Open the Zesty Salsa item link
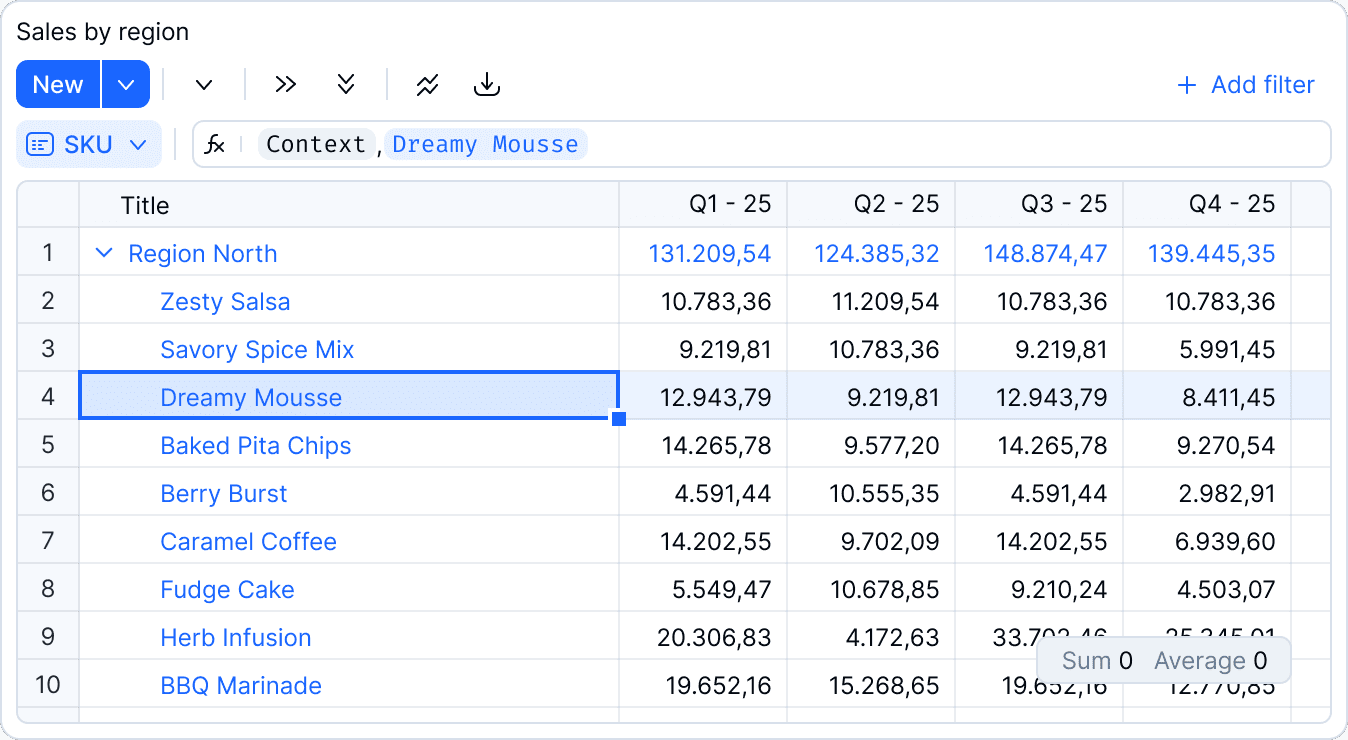The width and height of the screenshot is (1348, 740). point(225,302)
